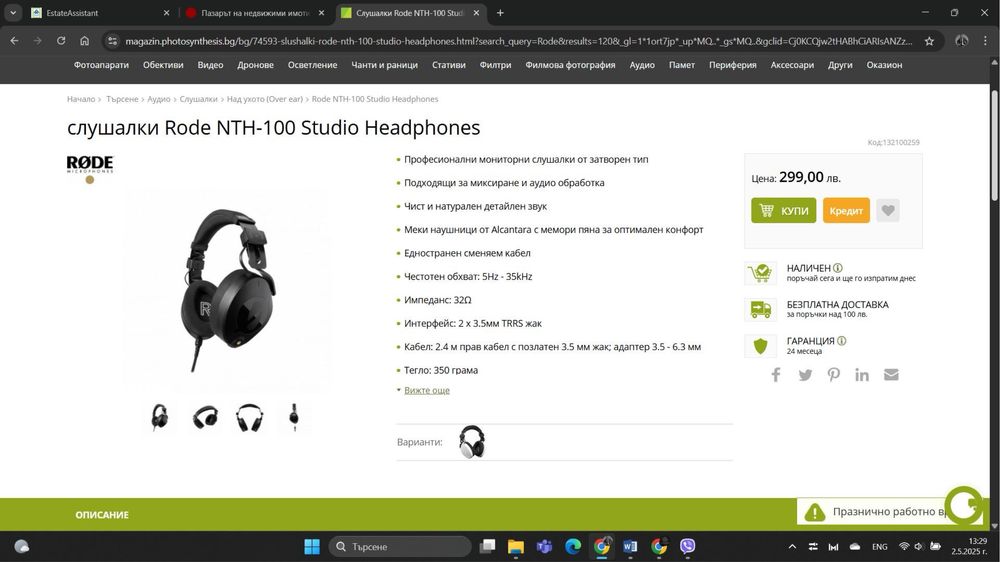Image resolution: width=1000 pixels, height=562 pixels.
Task: Open a new browser tab
Action: tap(500, 13)
